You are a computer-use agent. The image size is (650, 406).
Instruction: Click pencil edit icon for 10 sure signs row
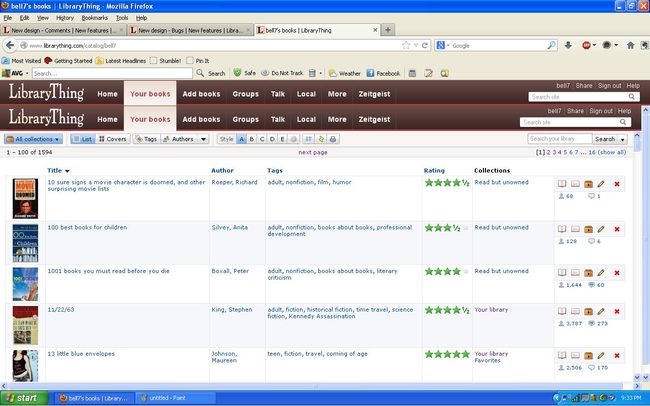[601, 184]
